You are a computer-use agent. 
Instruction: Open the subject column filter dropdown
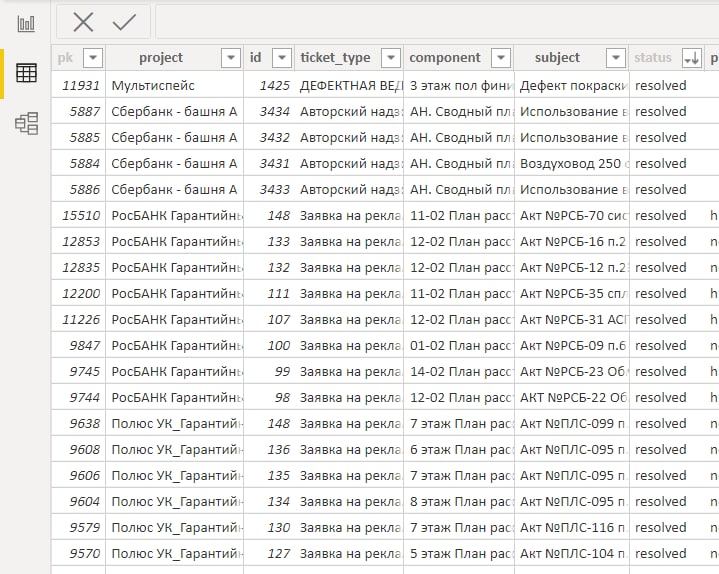pos(616,58)
